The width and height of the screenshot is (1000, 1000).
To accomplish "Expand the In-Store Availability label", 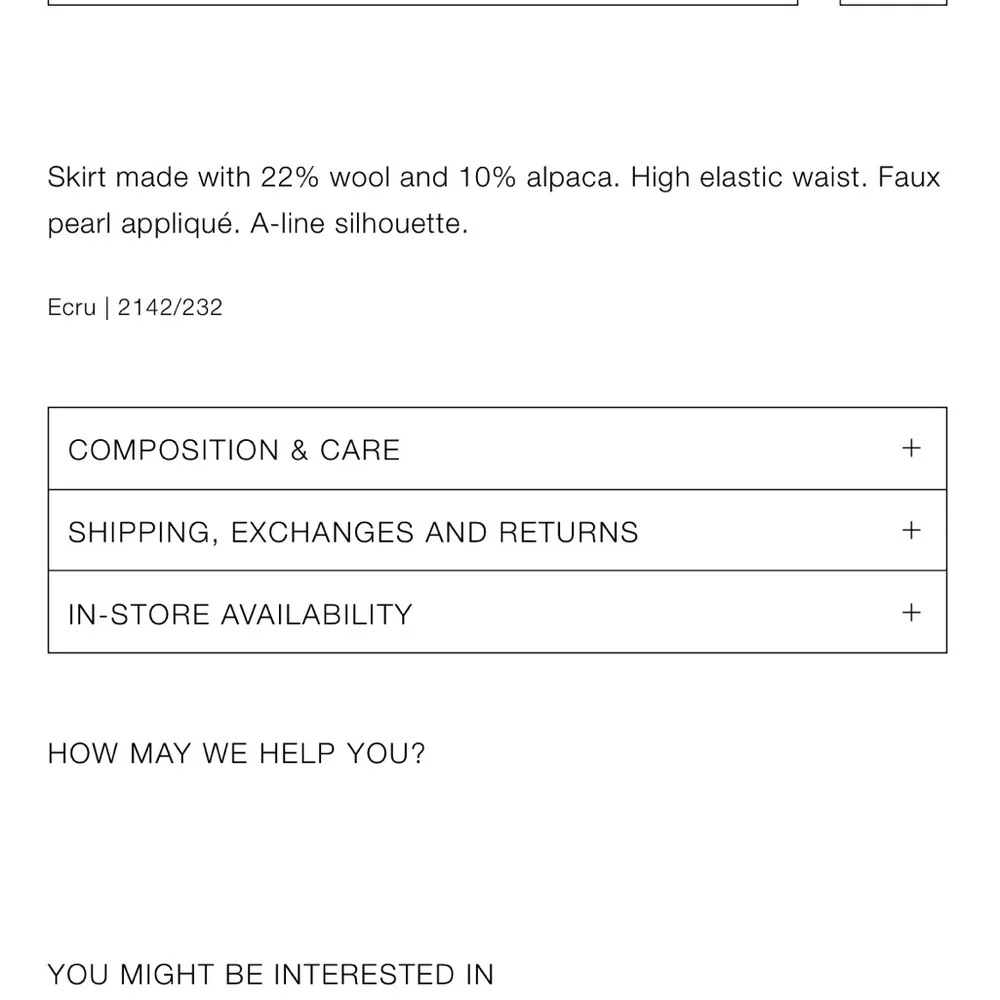I will 240,614.
